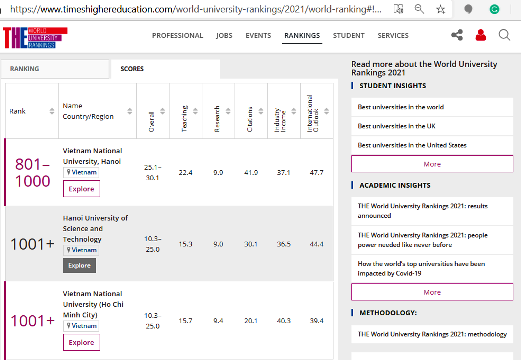Click the browser address bar URL
The image size is (521, 360).
pos(196,9)
